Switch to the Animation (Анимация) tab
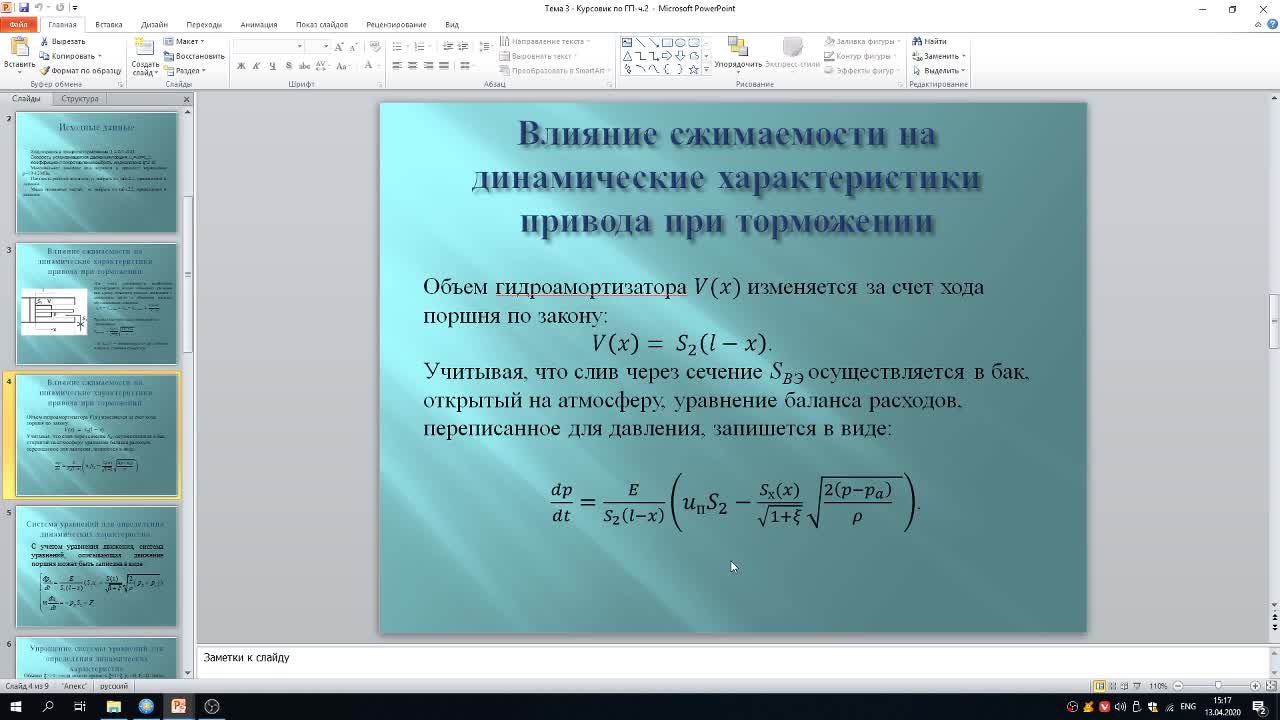 coord(259,24)
